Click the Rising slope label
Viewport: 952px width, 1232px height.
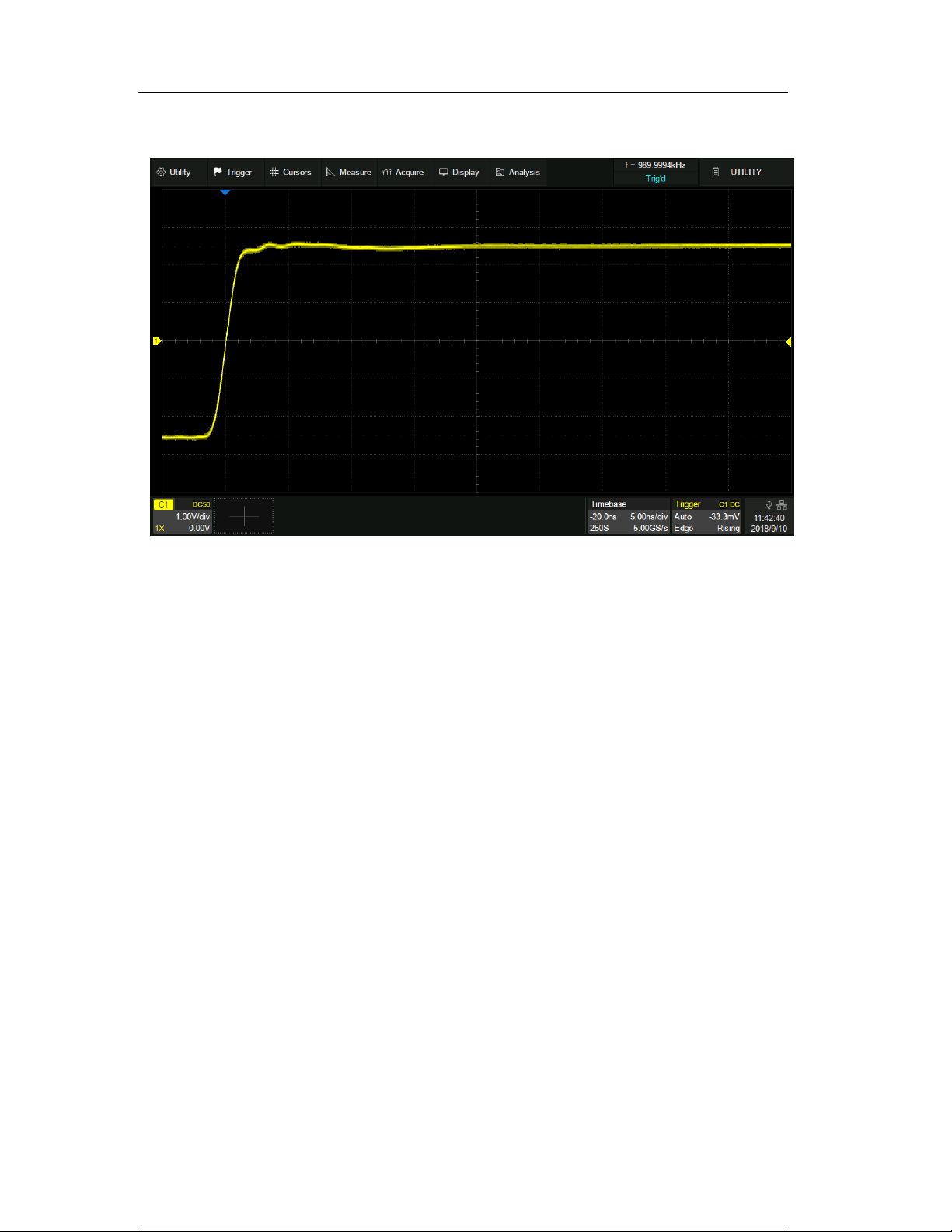tap(728, 529)
